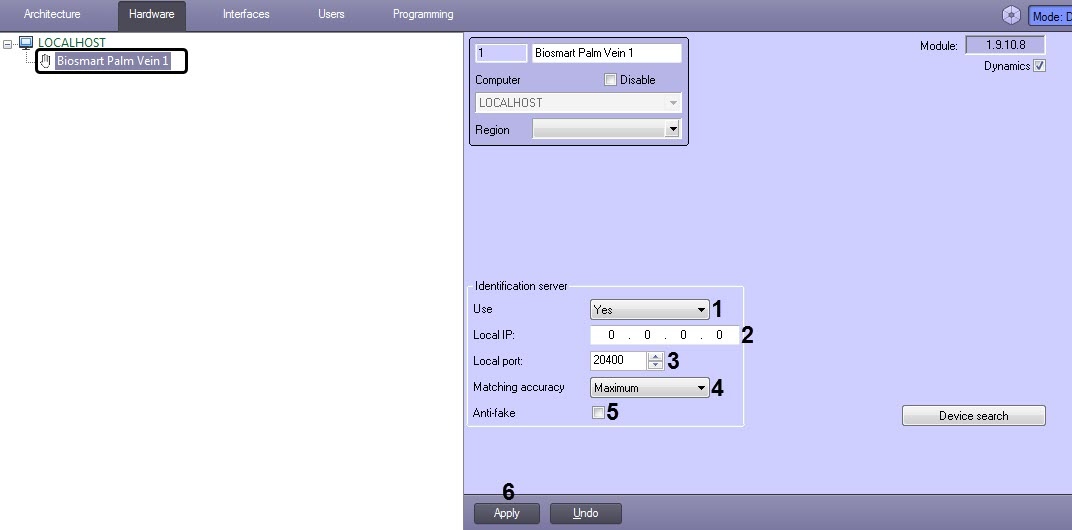Increase the Local port value
This screenshot has width=1072, height=530.
656,356
